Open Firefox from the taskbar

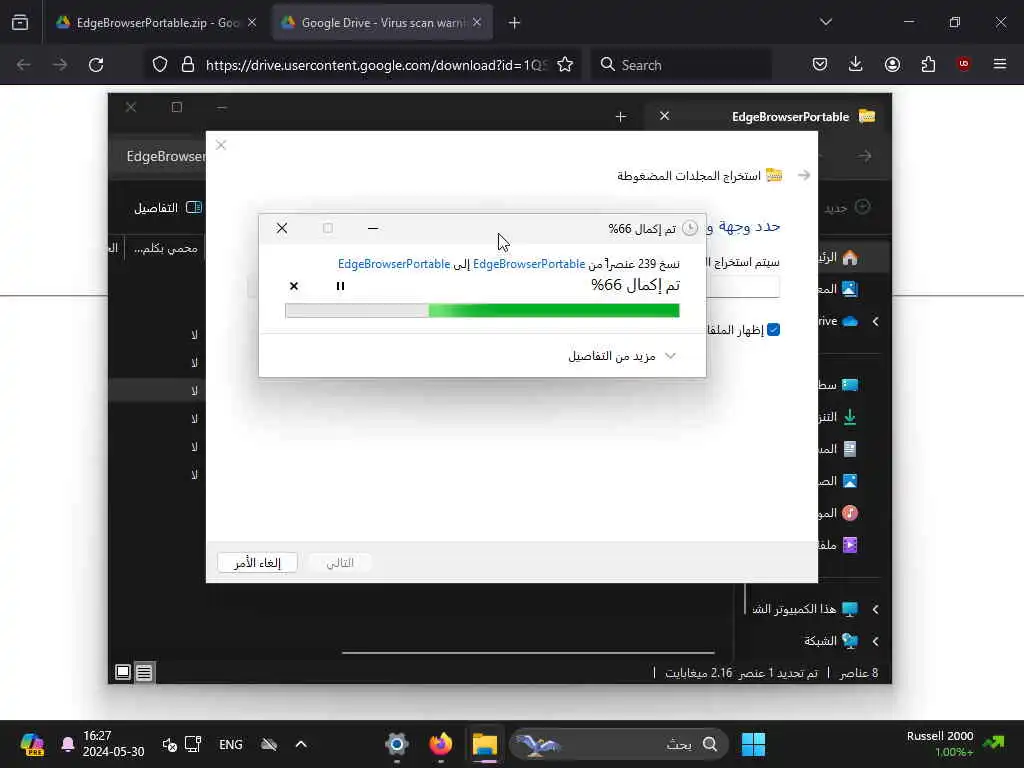tap(441, 744)
